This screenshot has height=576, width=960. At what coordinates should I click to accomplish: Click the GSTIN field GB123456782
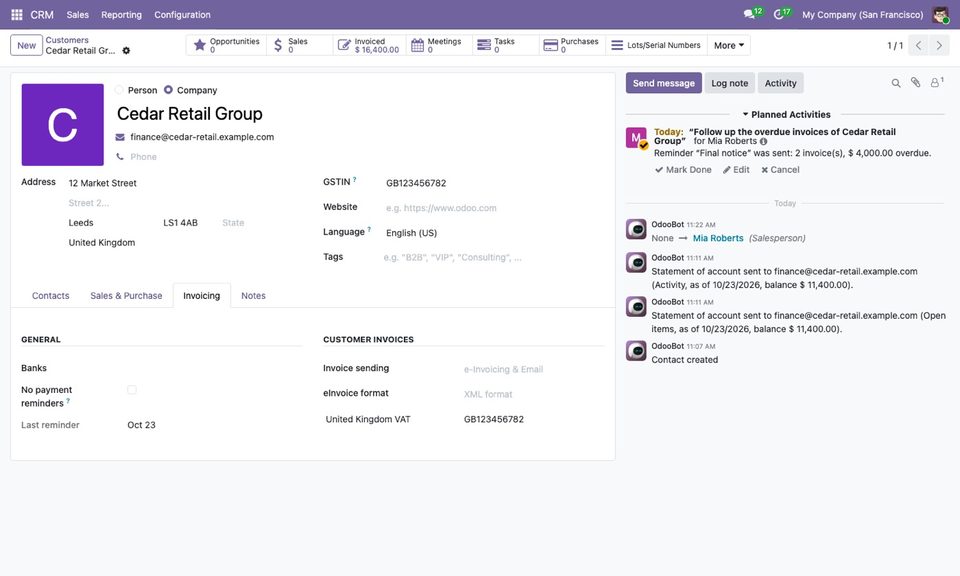tap(493, 183)
